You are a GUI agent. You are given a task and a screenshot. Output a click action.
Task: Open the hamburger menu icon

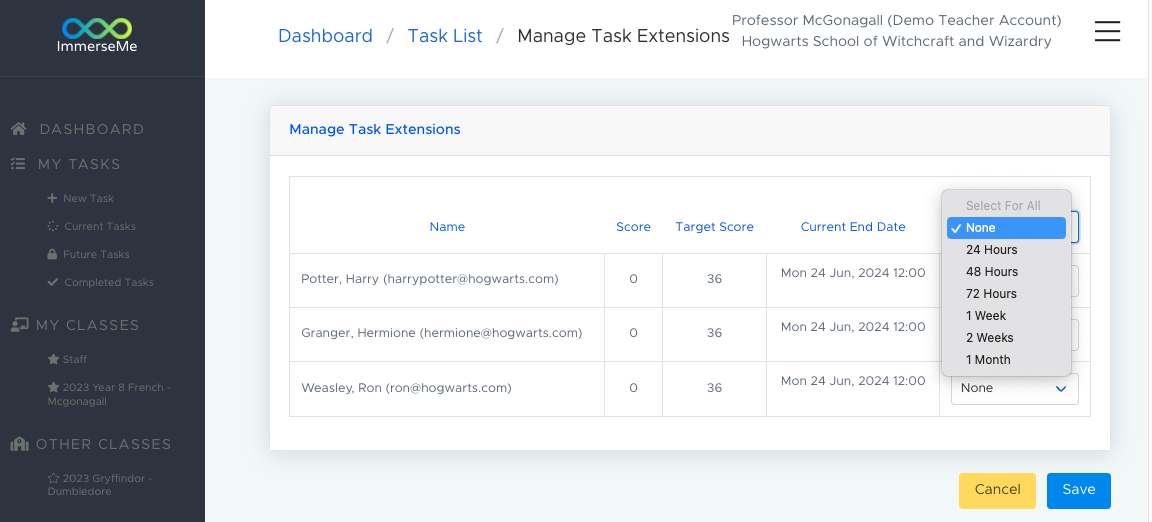(1106, 31)
